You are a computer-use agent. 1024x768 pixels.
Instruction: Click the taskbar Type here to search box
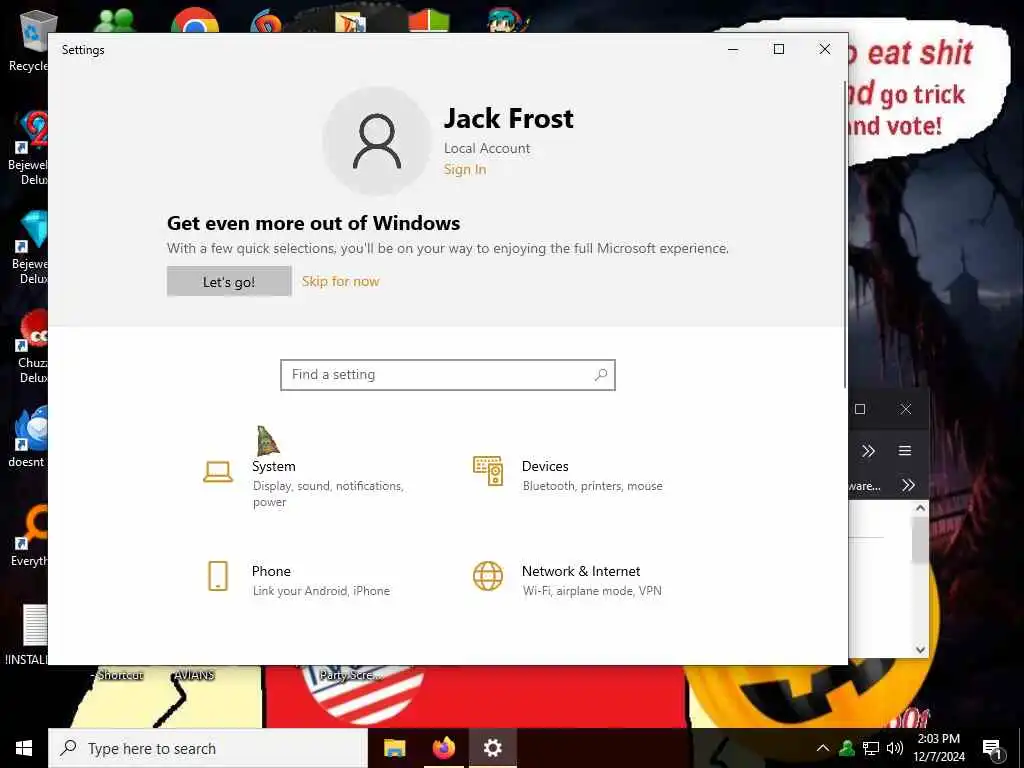pos(208,748)
